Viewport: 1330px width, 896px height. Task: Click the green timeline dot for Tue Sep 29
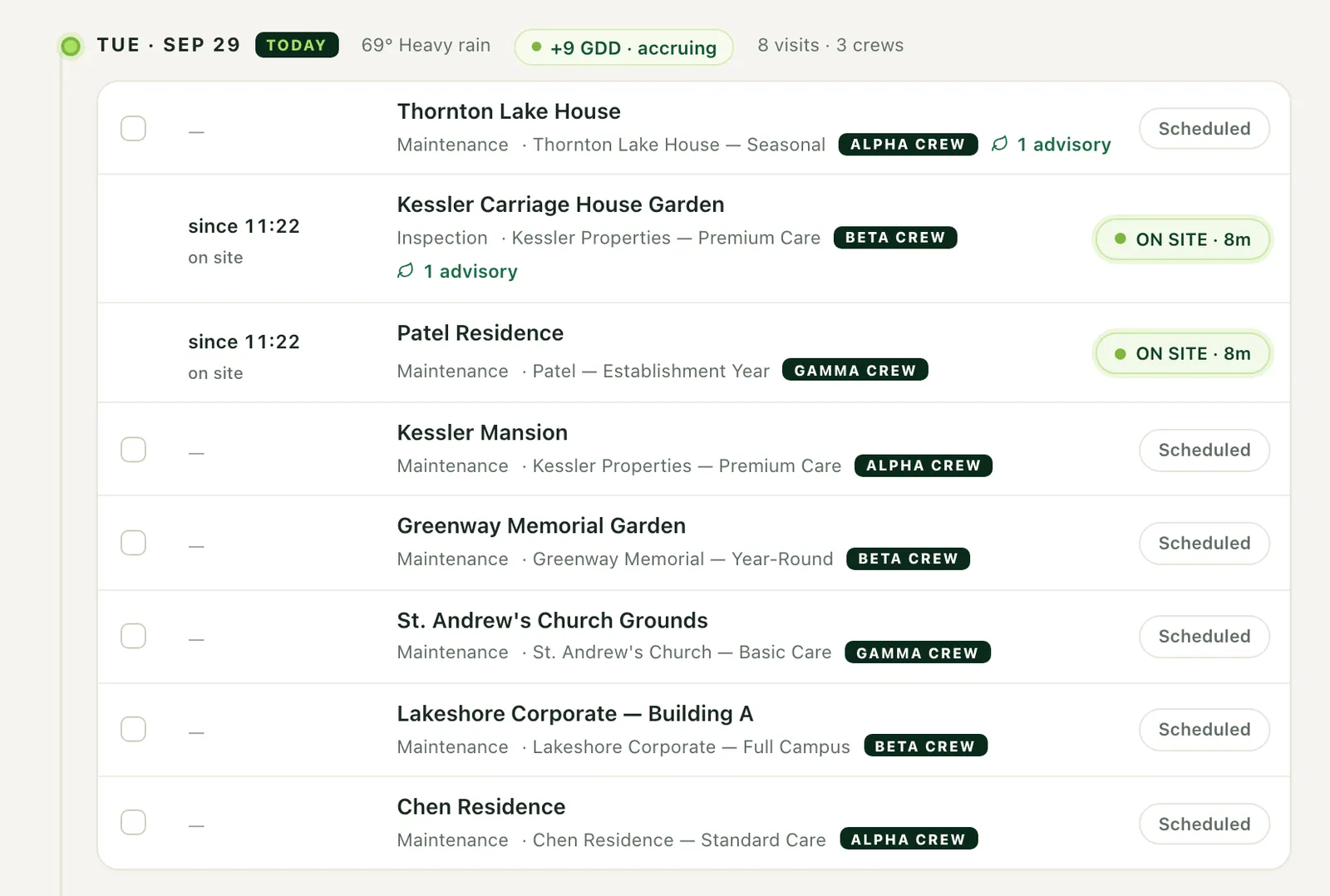(71, 46)
